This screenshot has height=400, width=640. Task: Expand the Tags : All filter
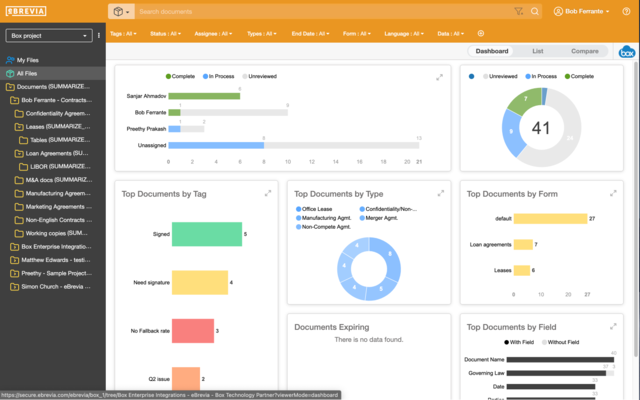tap(123, 33)
